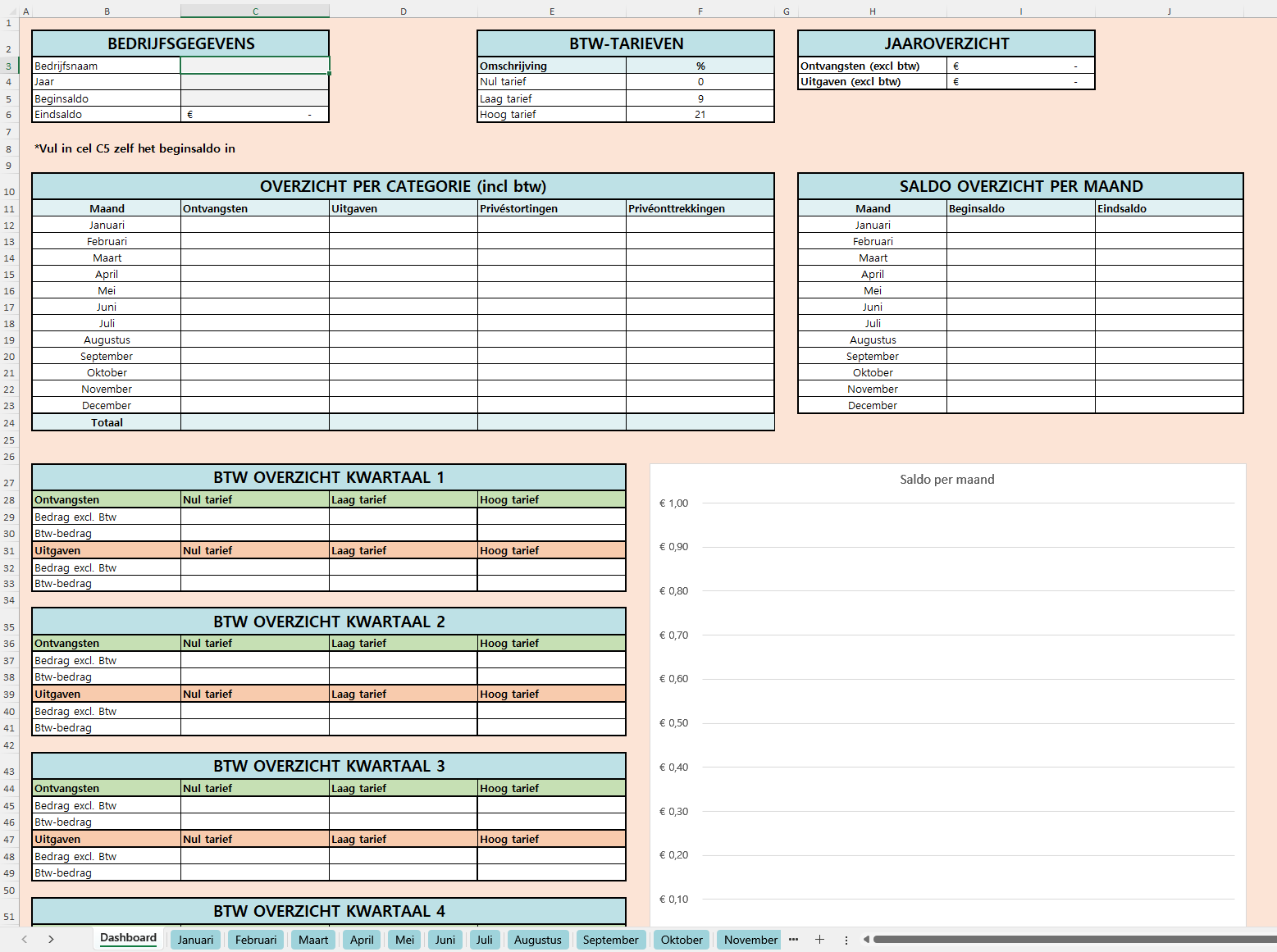Click the Jaar input cell
Image resolution: width=1277 pixels, height=952 pixels.
click(255, 82)
